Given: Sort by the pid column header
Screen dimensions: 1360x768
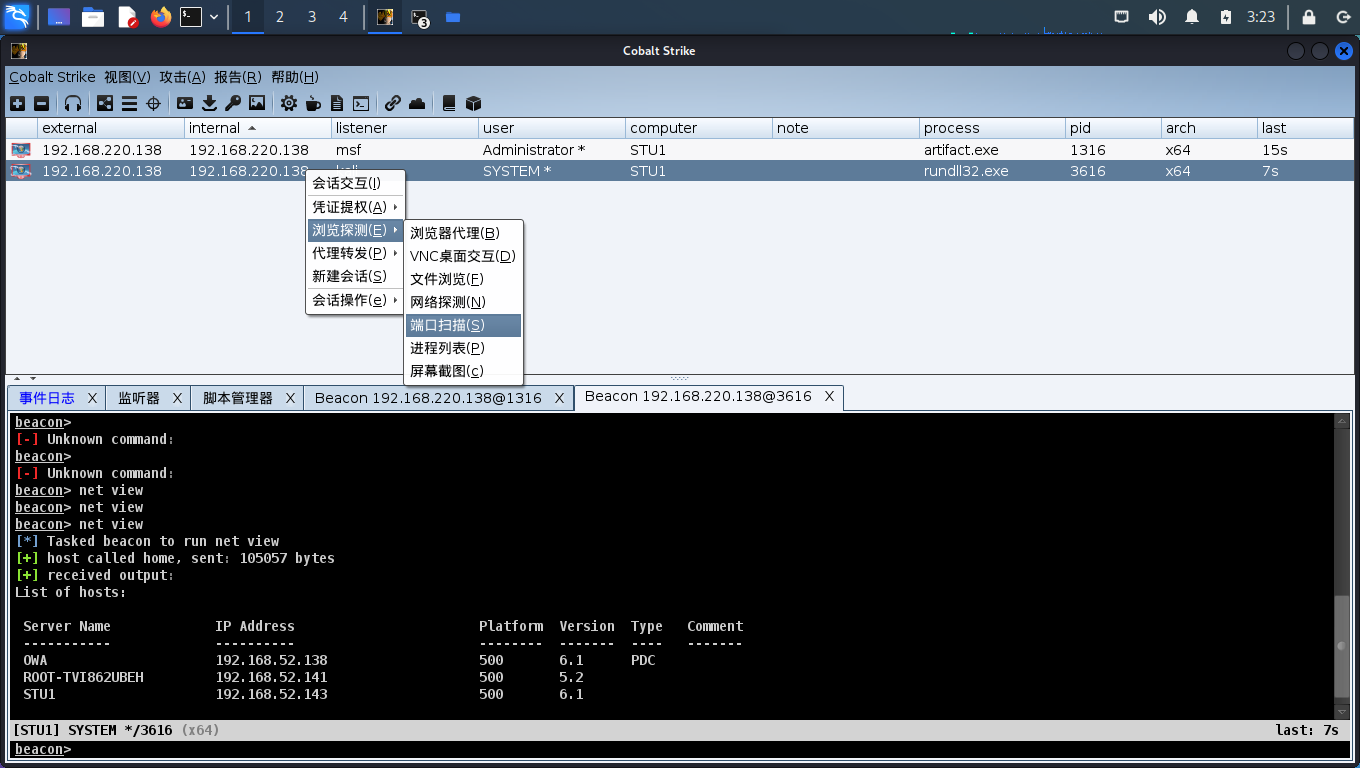Looking at the screenshot, I should [1112, 128].
